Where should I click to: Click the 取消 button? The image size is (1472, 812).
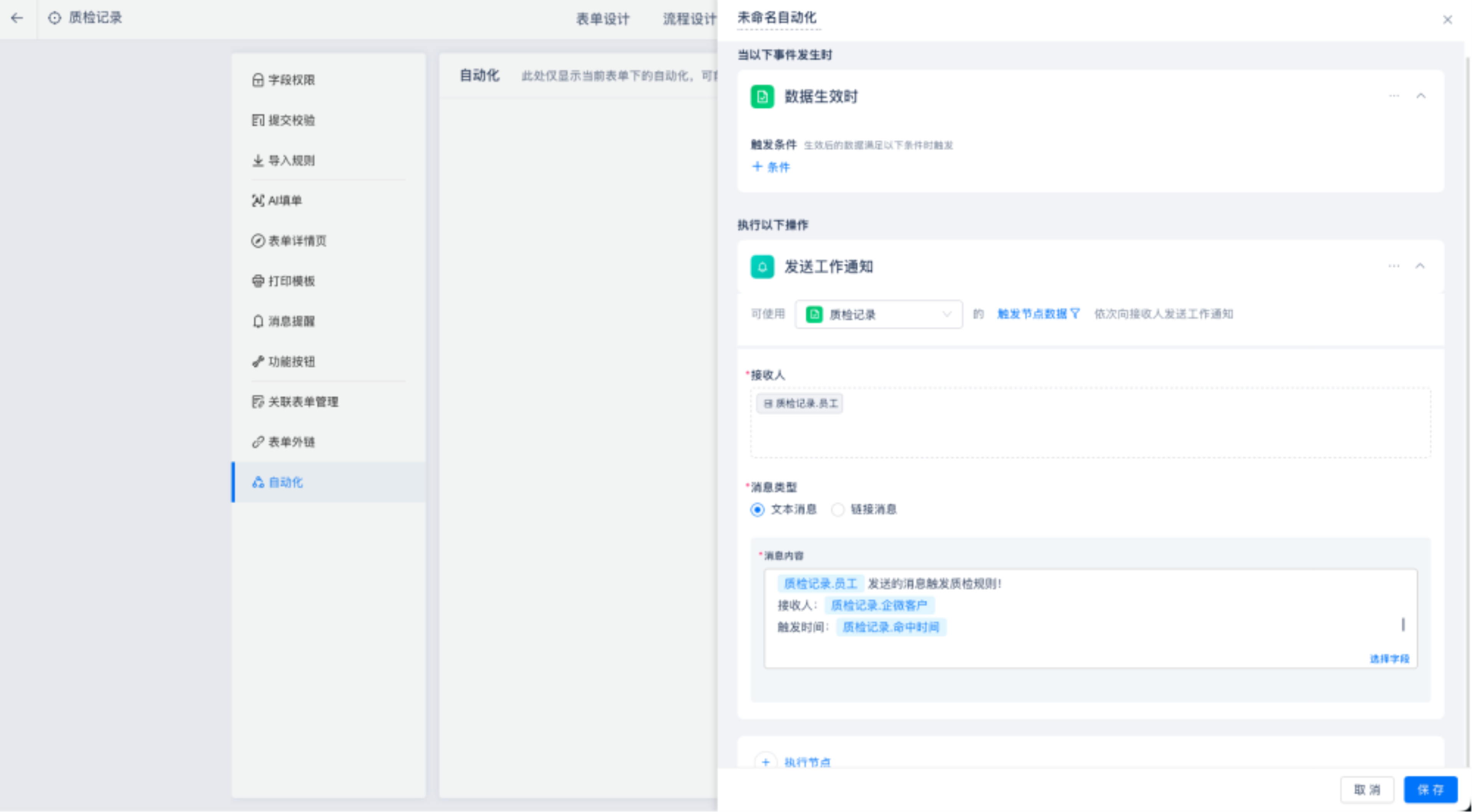tap(1367, 790)
